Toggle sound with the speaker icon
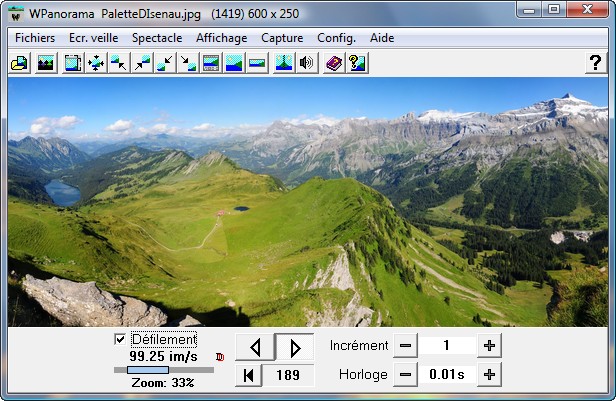The width and height of the screenshot is (616, 401). tap(306, 63)
